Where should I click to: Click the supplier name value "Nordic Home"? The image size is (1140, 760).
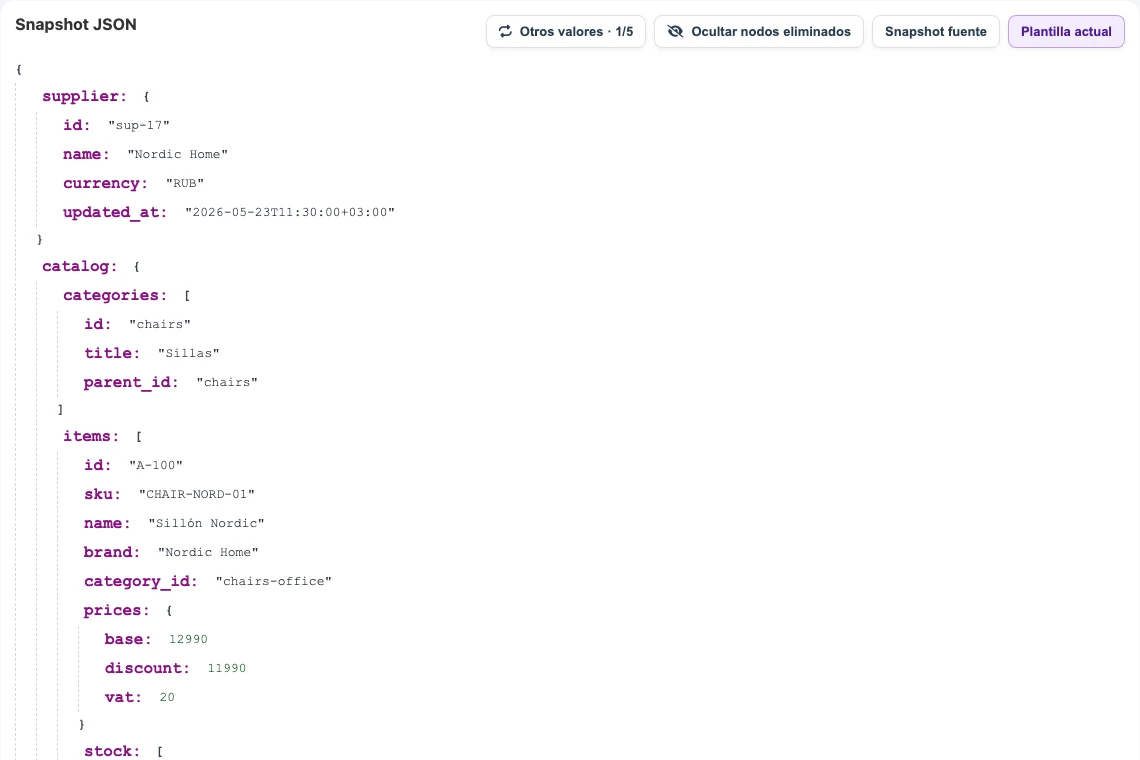pyautogui.click(x=177, y=154)
